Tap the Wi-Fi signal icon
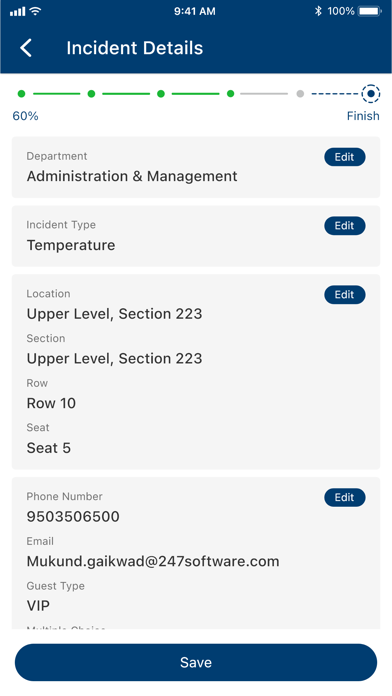This screenshot has height=696, width=392. pos(36,11)
